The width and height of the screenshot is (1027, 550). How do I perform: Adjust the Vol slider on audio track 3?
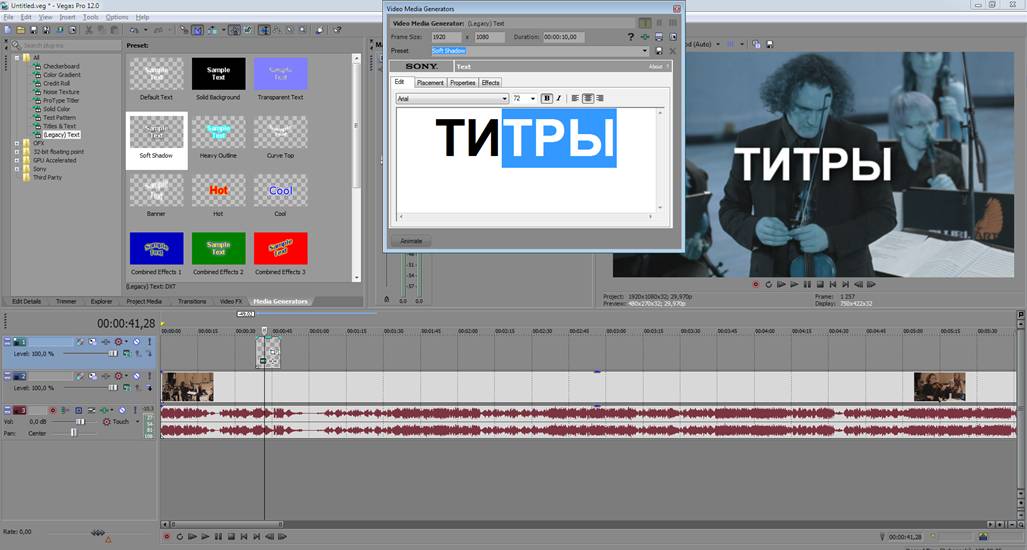pyautogui.click(x=80, y=422)
